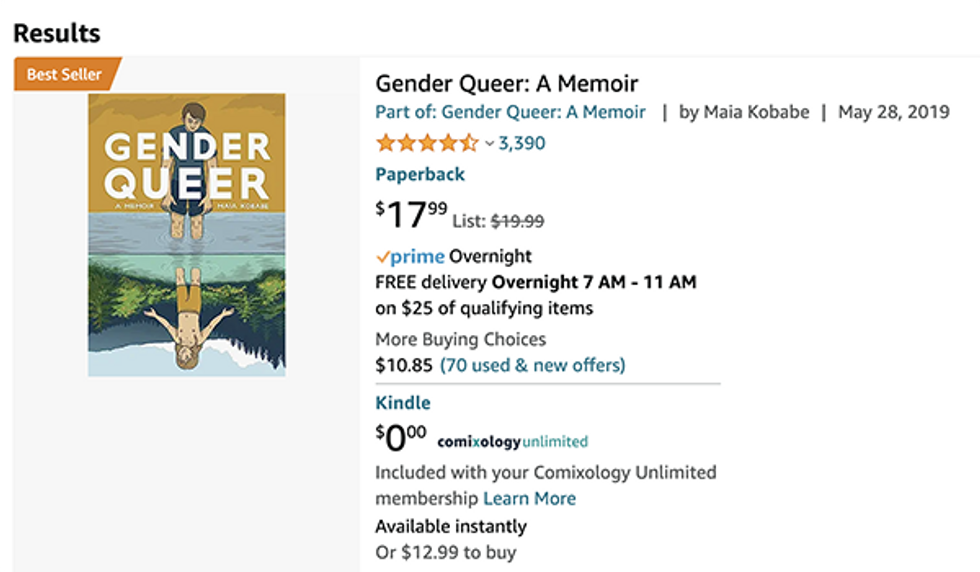
Task: Click author name Maia Kobabe
Action: click(756, 112)
